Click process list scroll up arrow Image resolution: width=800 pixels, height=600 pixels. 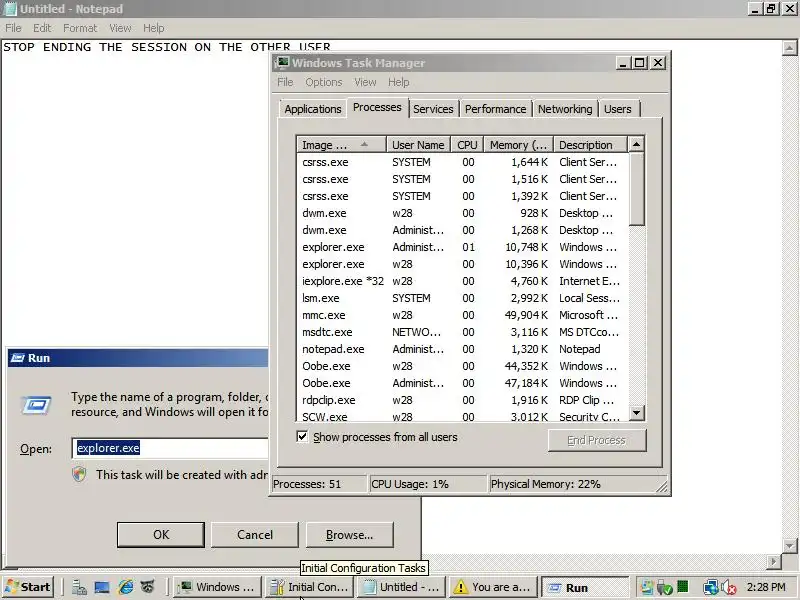(636, 144)
